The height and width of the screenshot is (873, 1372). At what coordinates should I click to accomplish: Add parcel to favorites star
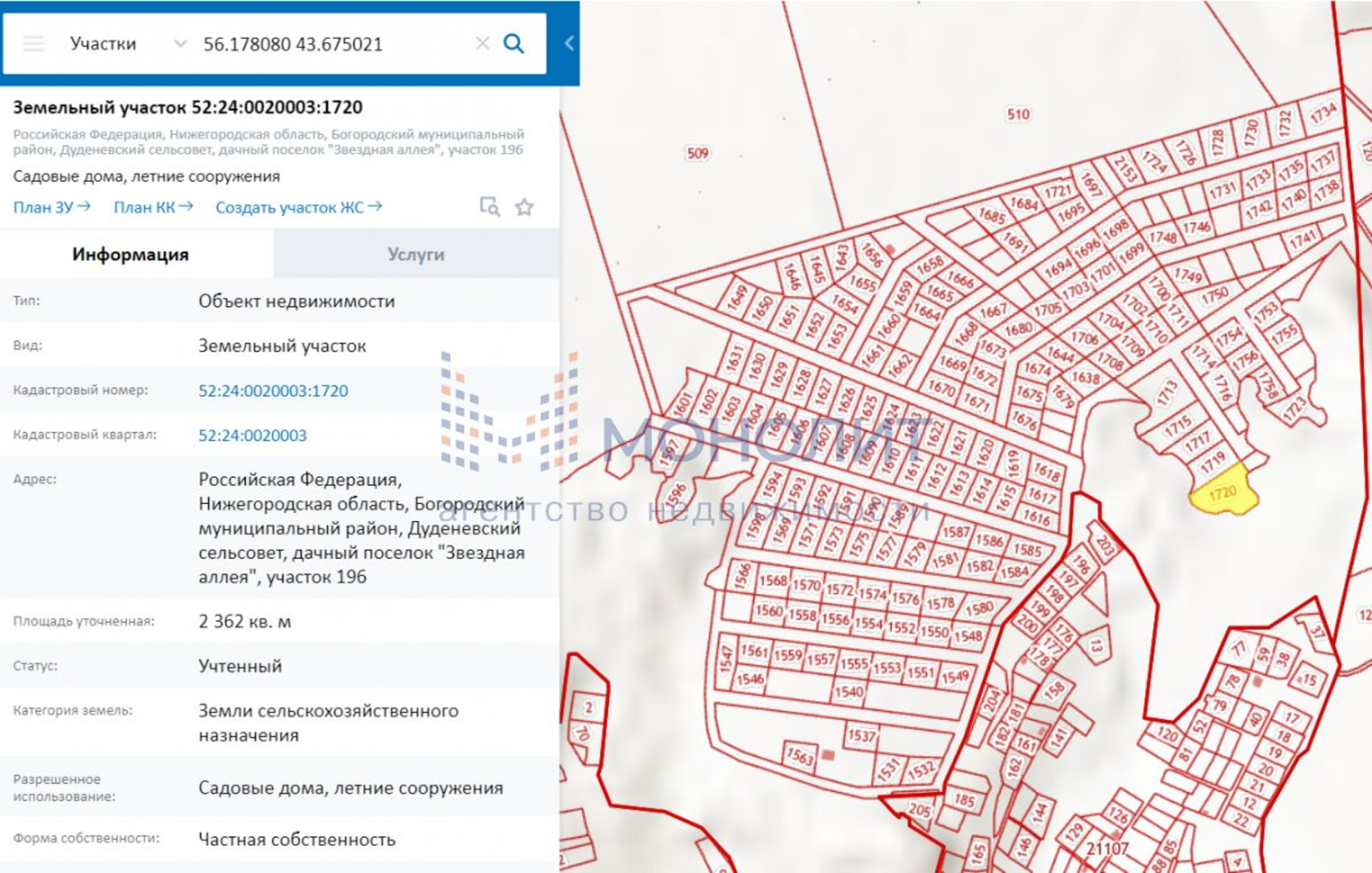(x=524, y=207)
